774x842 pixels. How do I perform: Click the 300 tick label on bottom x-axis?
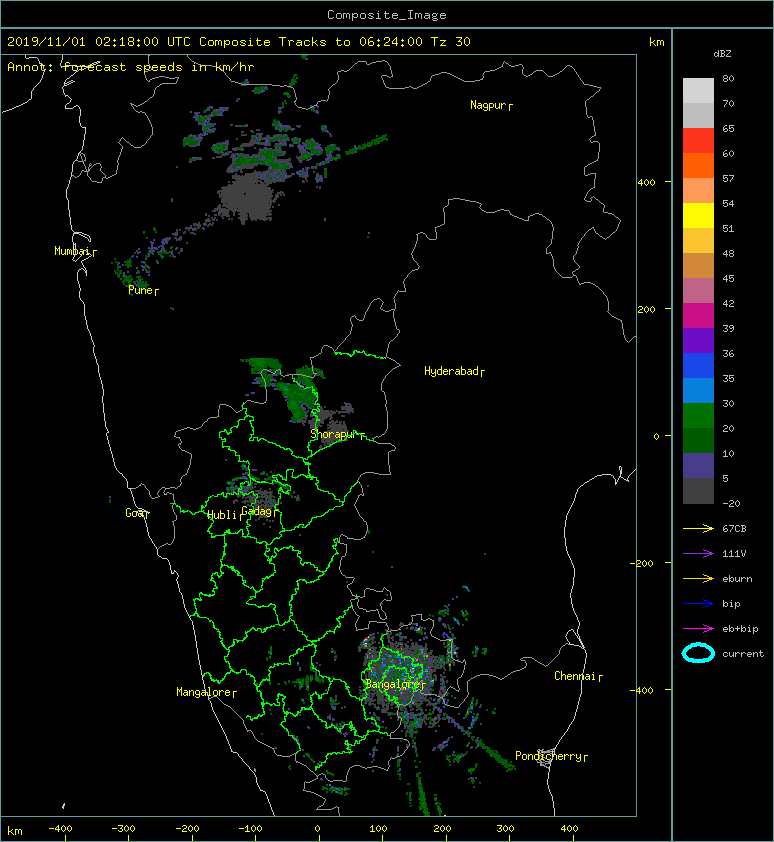505,829
